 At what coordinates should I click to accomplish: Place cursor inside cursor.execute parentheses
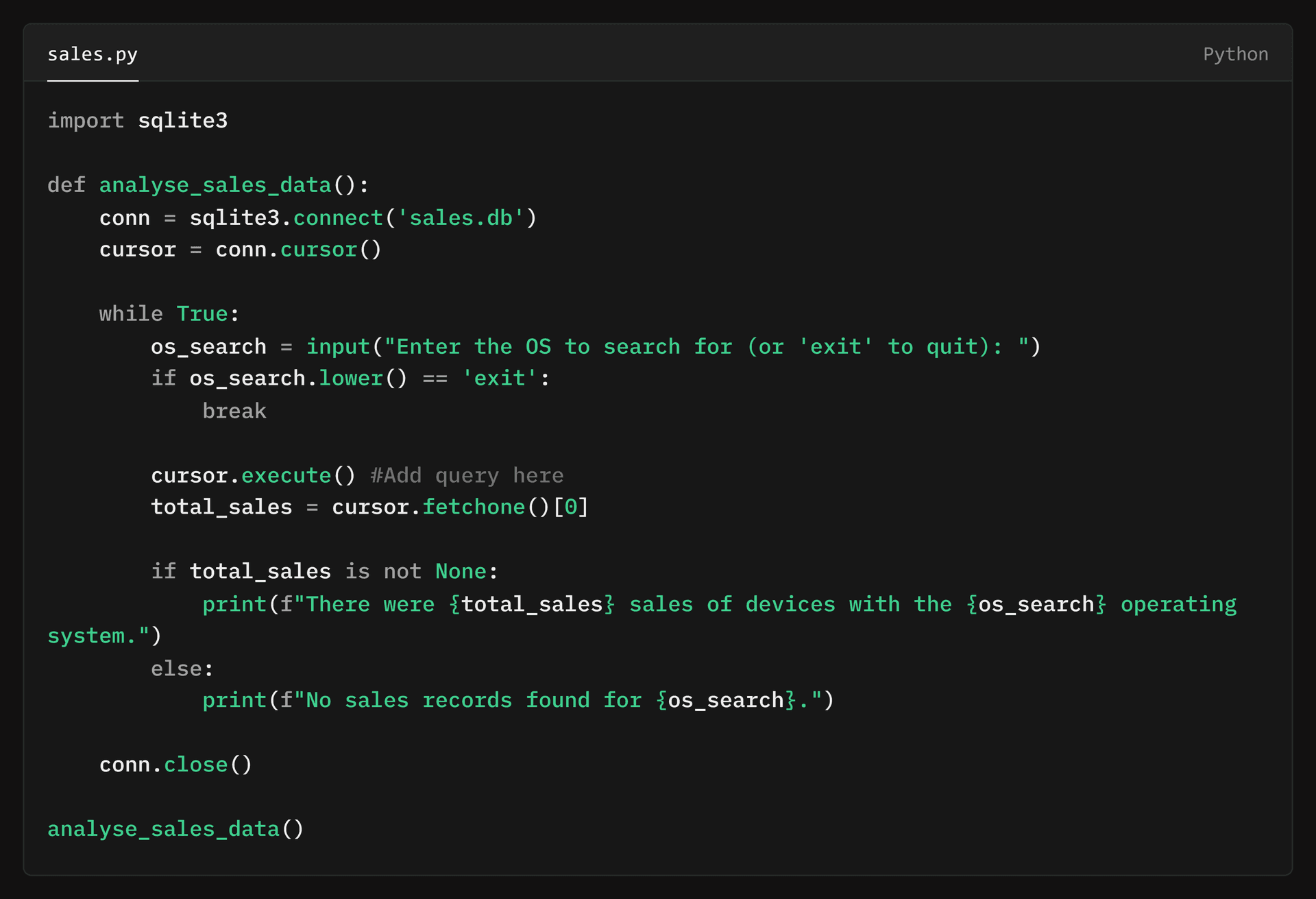(344, 475)
